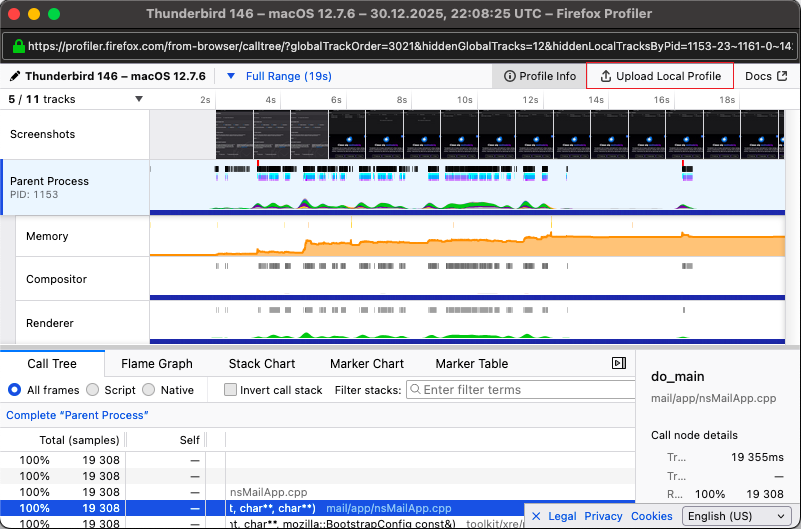802x531 pixels.
Task: Click the do_main sidebar title
Action: (x=677, y=377)
